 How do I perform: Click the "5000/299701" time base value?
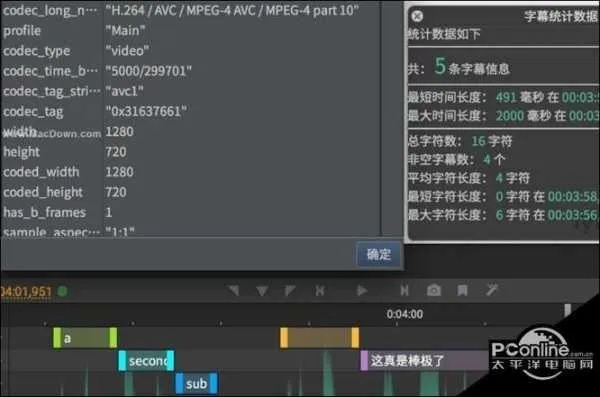tap(148, 71)
